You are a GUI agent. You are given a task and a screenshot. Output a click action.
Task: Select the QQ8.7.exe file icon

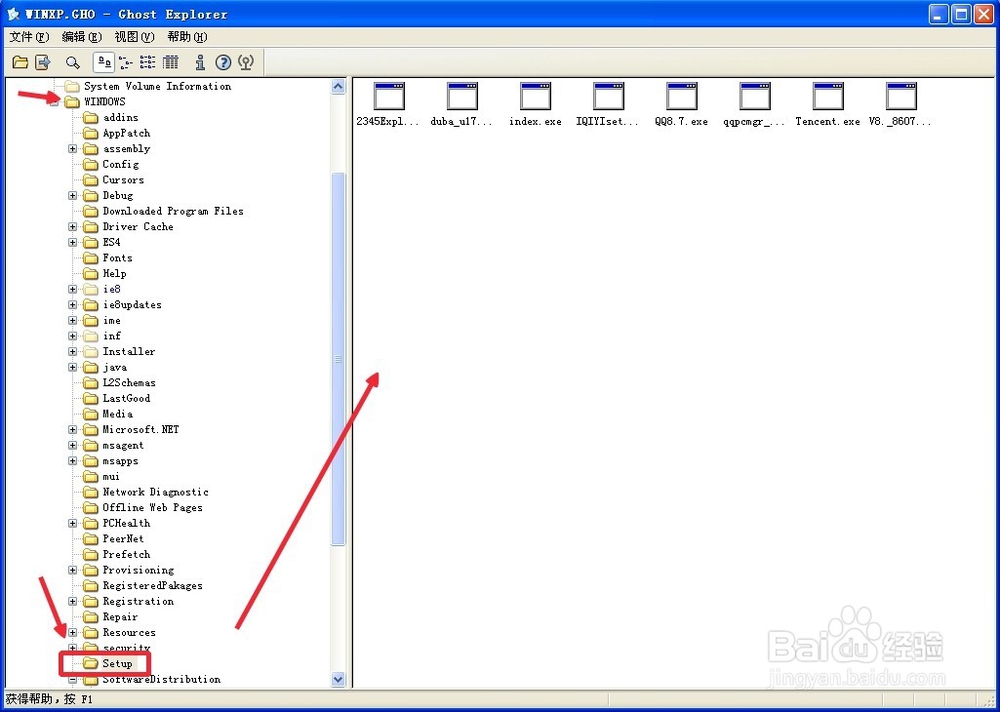tap(682, 96)
